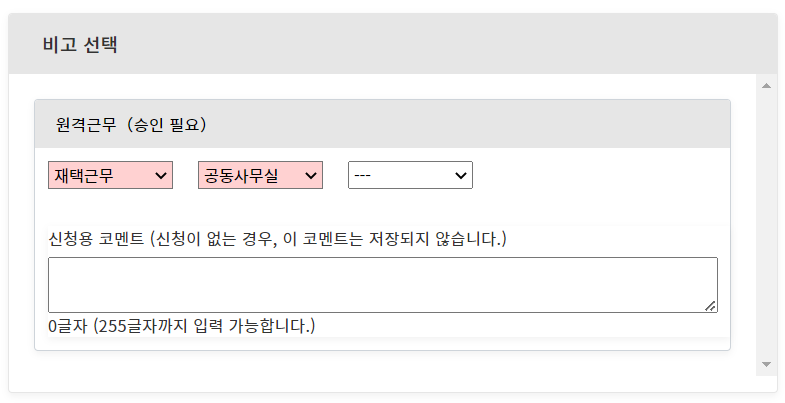Click the "선택" word in the top header
Viewport: 785px width, 403px height.
tap(100, 45)
